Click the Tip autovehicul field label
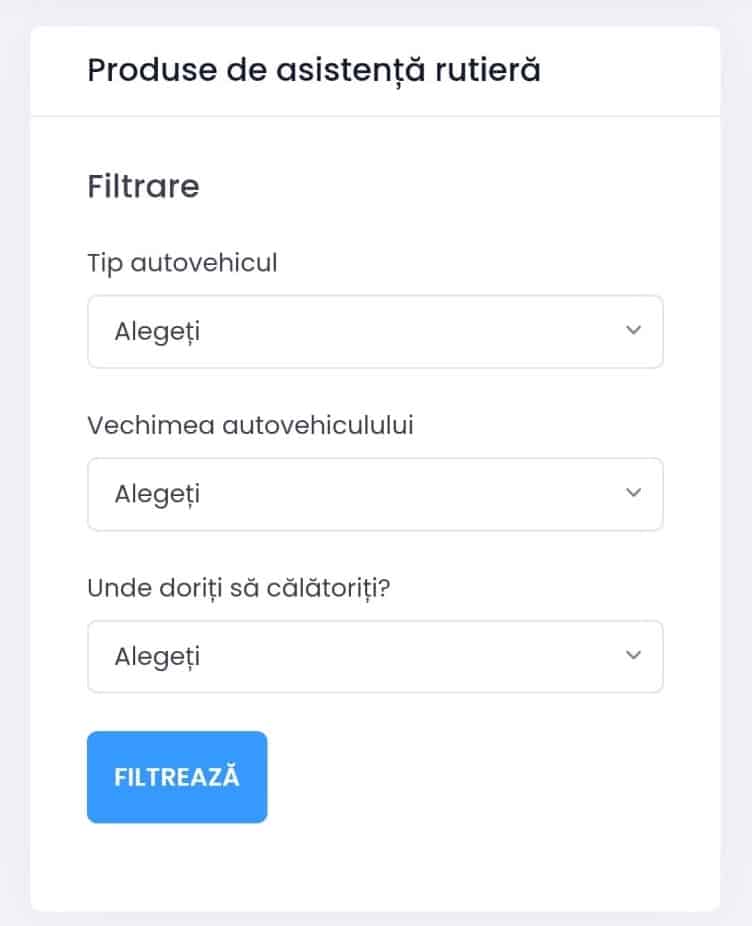The height and width of the screenshot is (926, 752). pyautogui.click(x=182, y=263)
